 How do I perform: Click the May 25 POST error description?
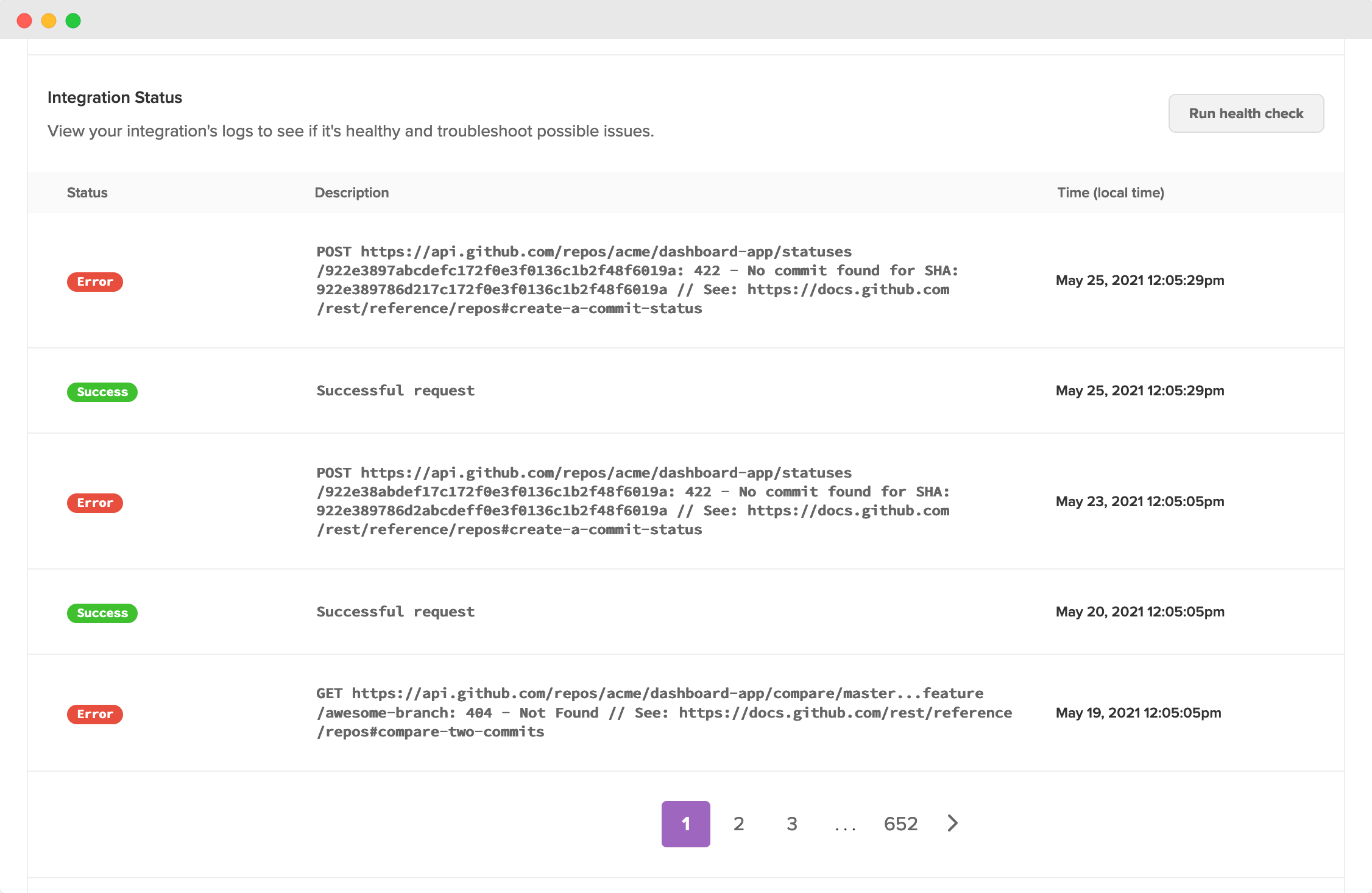pos(637,280)
